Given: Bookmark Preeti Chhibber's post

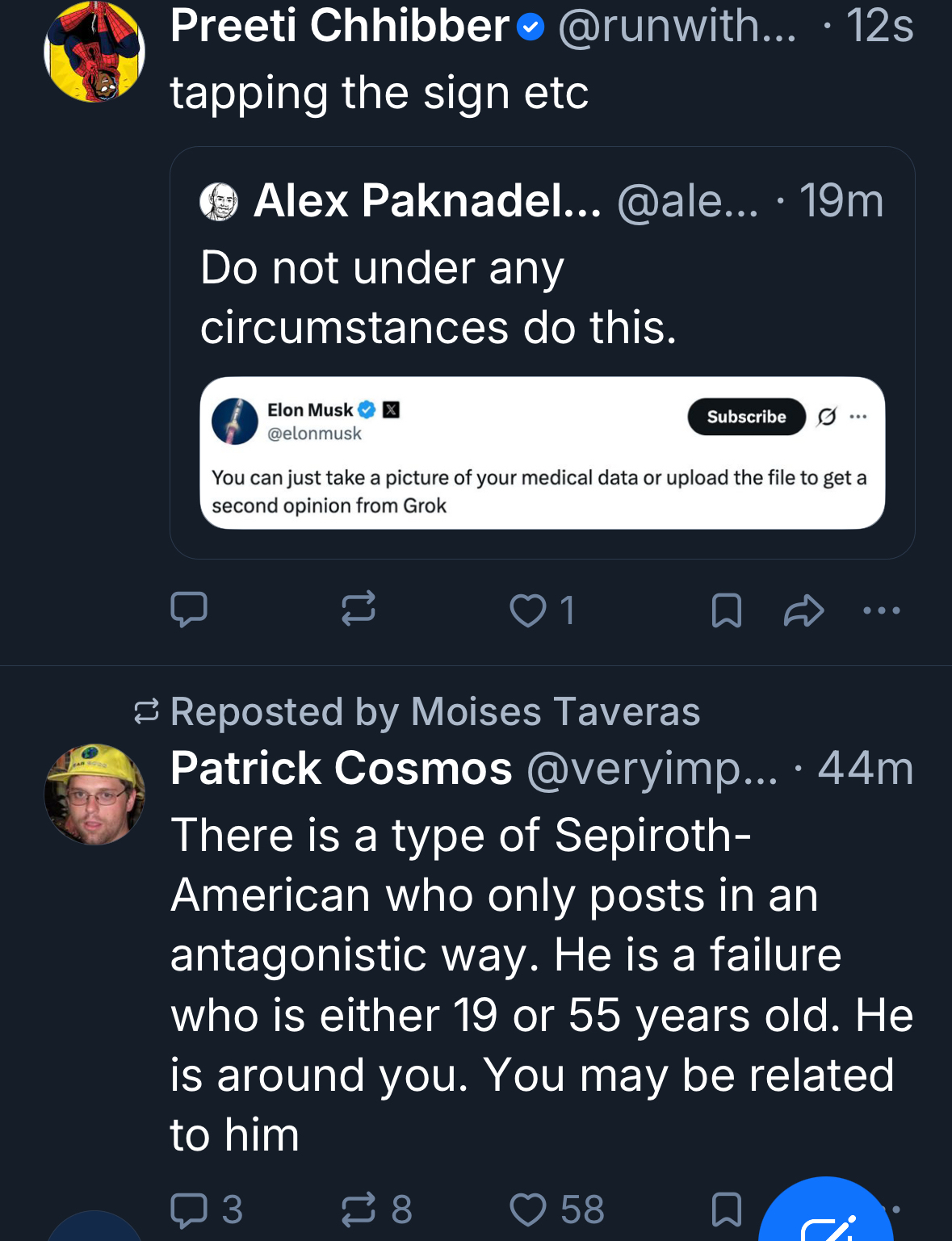Looking at the screenshot, I should click(x=727, y=610).
